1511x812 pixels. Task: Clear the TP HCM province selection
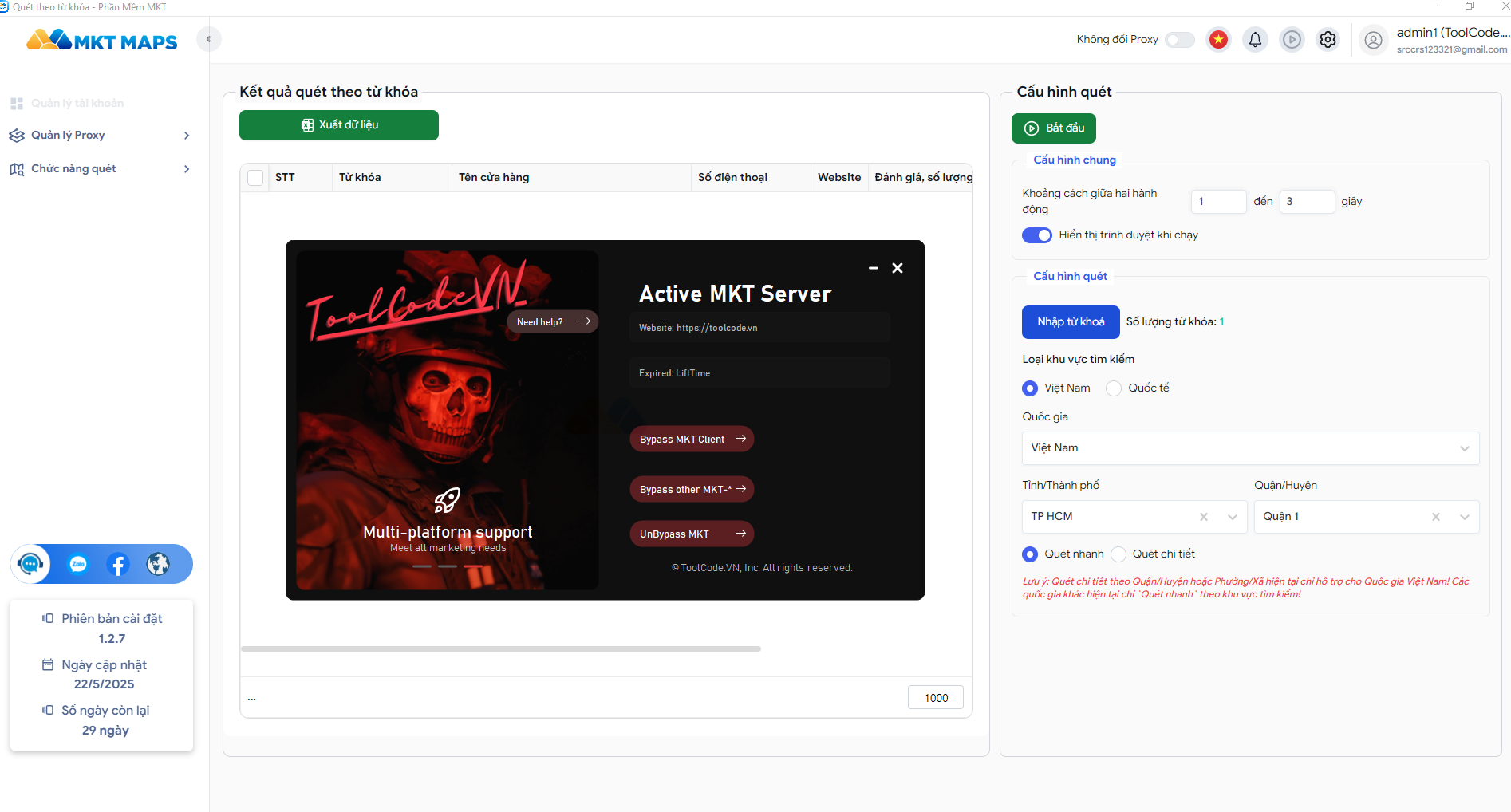coord(1204,517)
